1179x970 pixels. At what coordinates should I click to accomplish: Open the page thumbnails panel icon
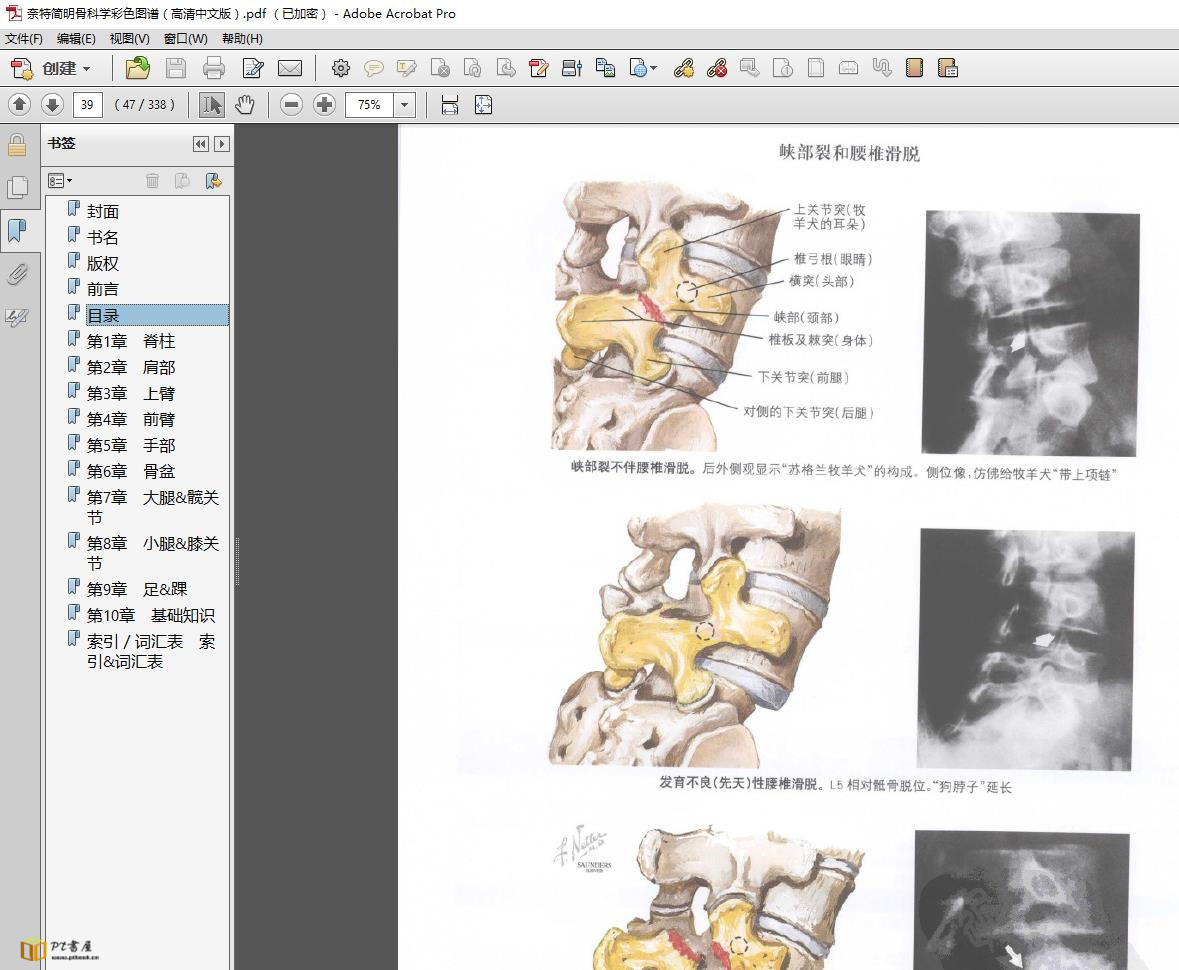(17, 187)
